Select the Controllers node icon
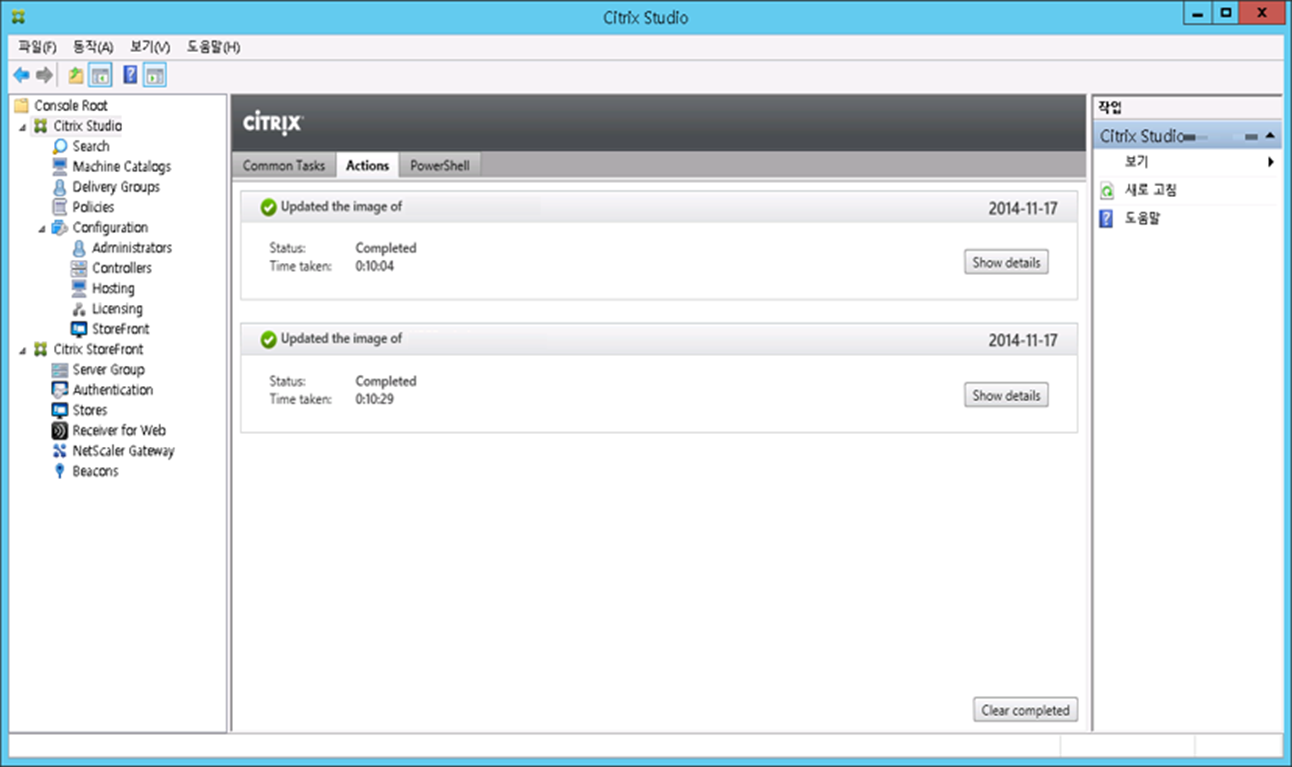1292x767 pixels. 80,268
